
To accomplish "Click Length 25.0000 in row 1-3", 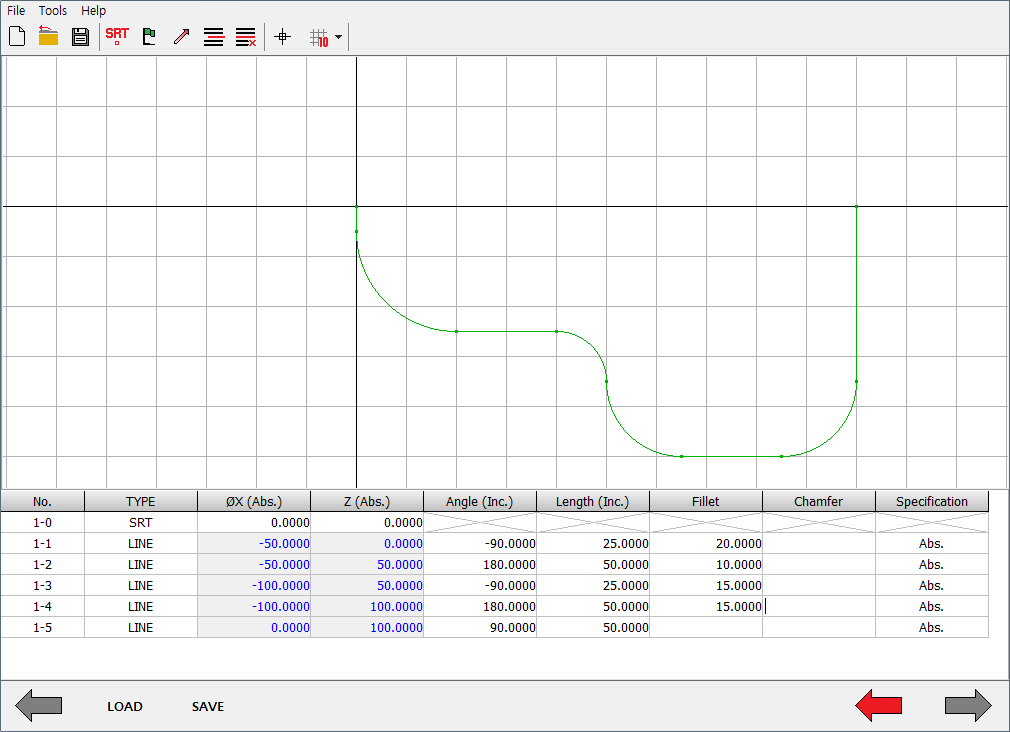I will pos(593,586).
